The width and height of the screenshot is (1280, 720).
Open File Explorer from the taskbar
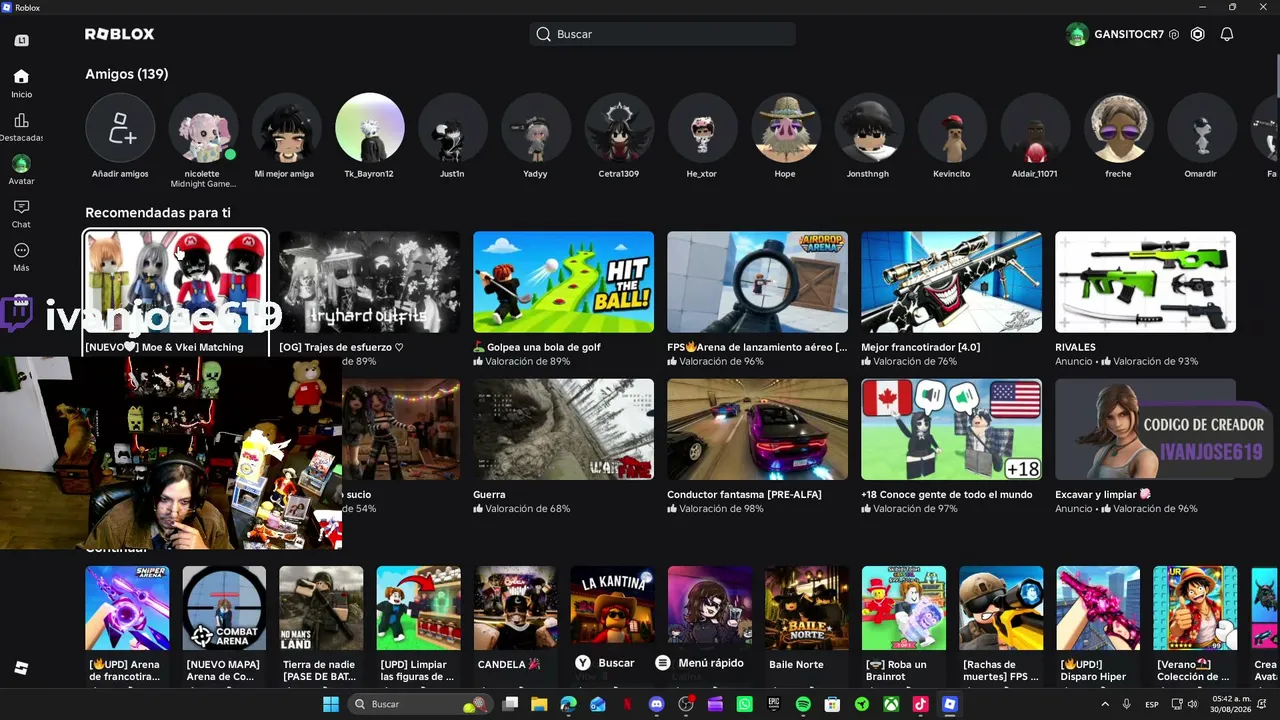click(539, 704)
